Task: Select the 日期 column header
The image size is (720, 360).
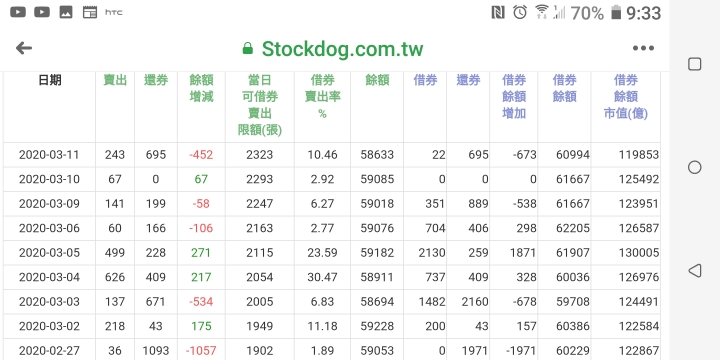Action: coord(50,80)
